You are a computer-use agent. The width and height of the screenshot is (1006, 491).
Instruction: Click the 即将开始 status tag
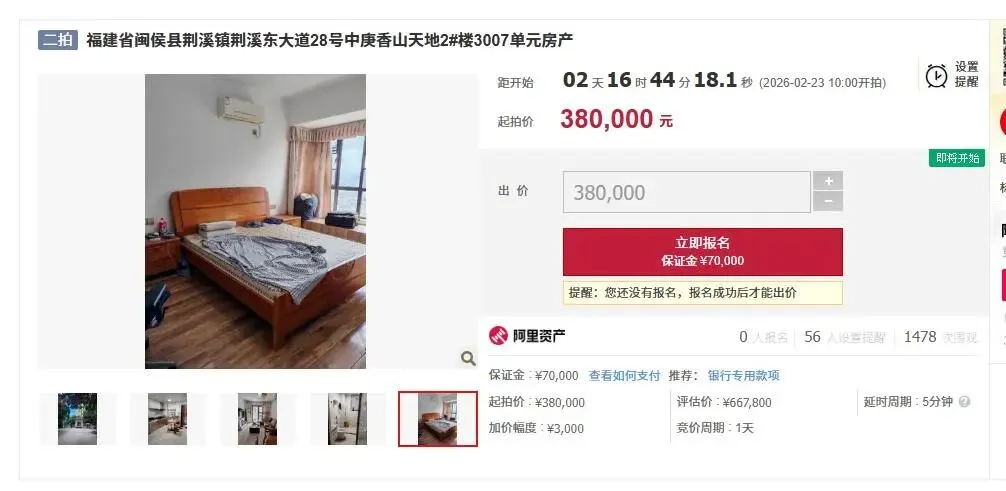tap(957, 158)
